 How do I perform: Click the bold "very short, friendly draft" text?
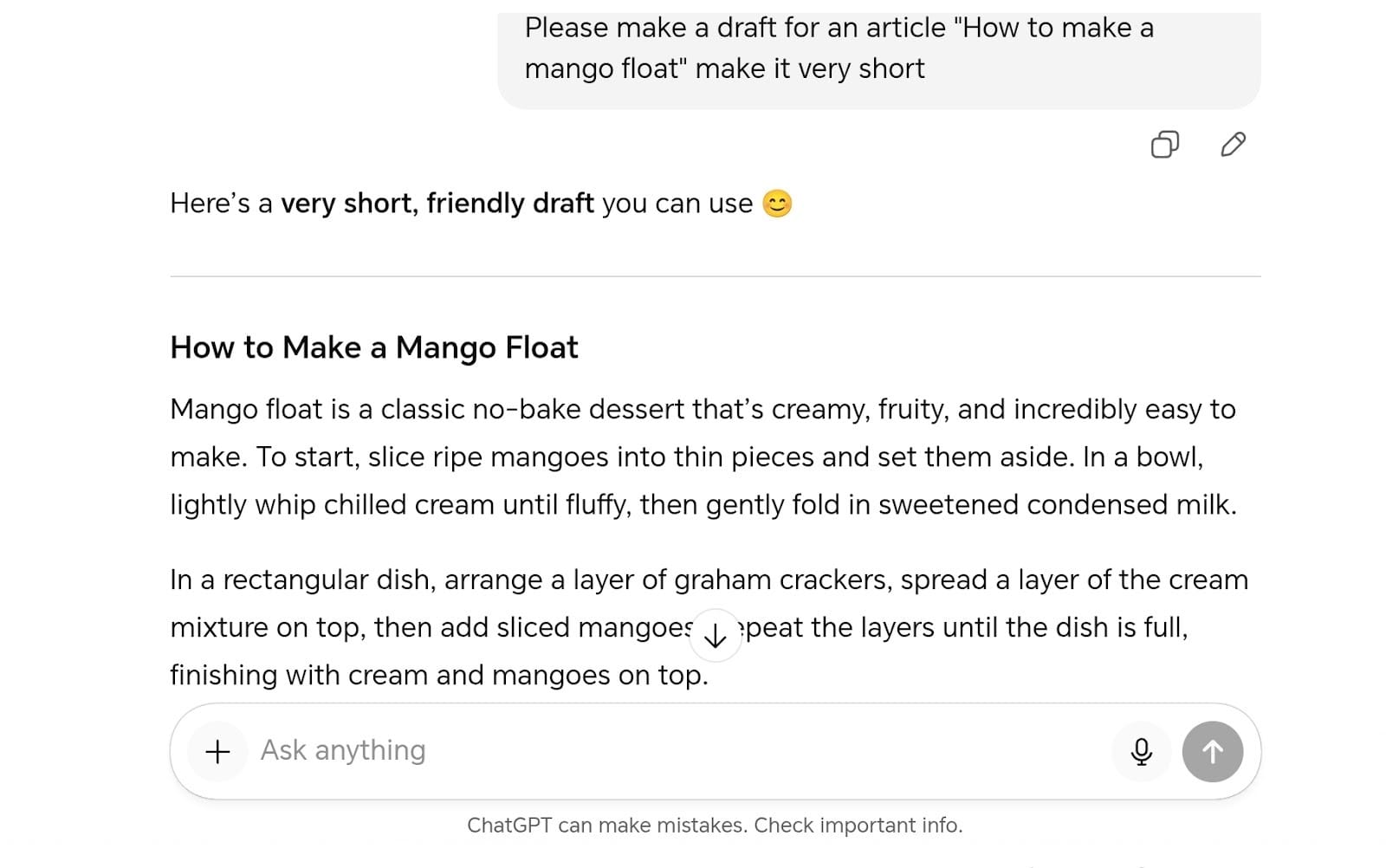tap(437, 204)
